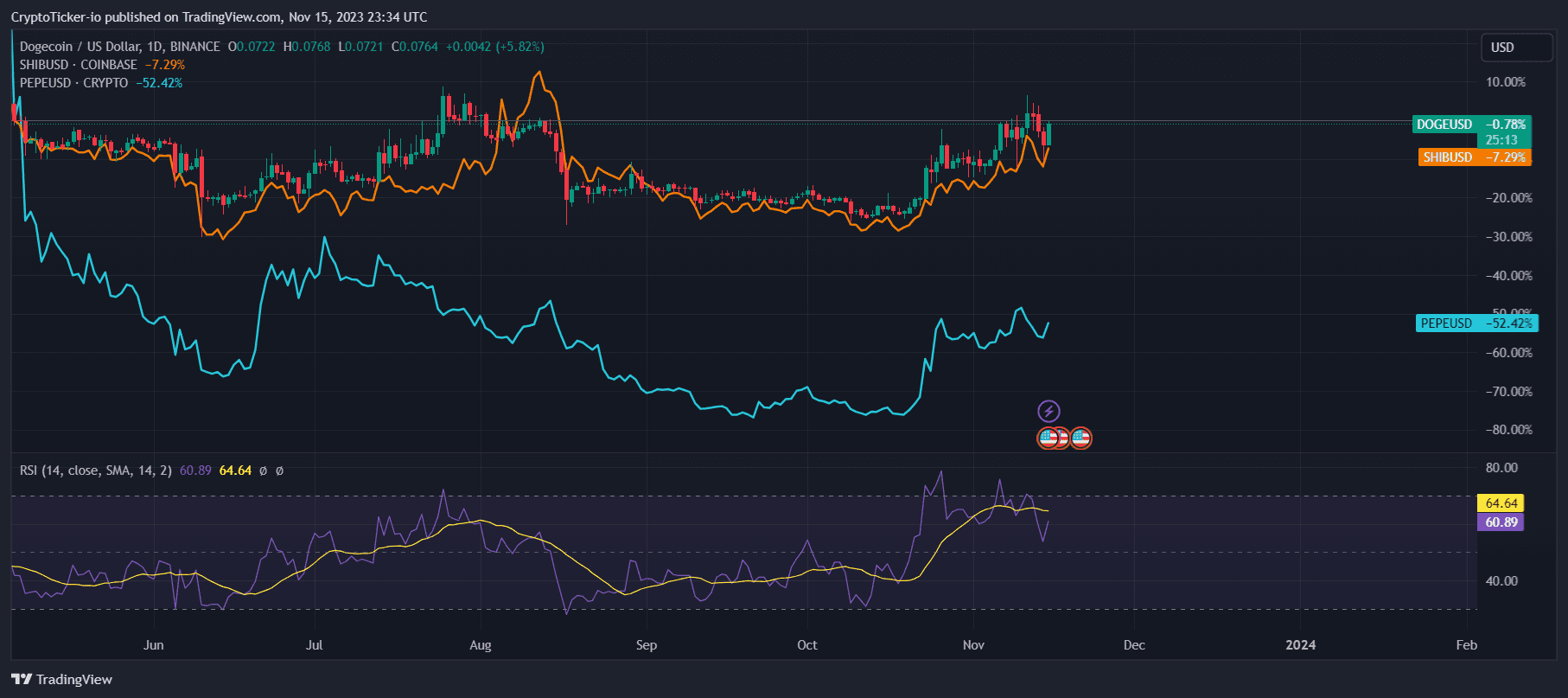
Task: Open the USD currency selector
Action: 1515,48
